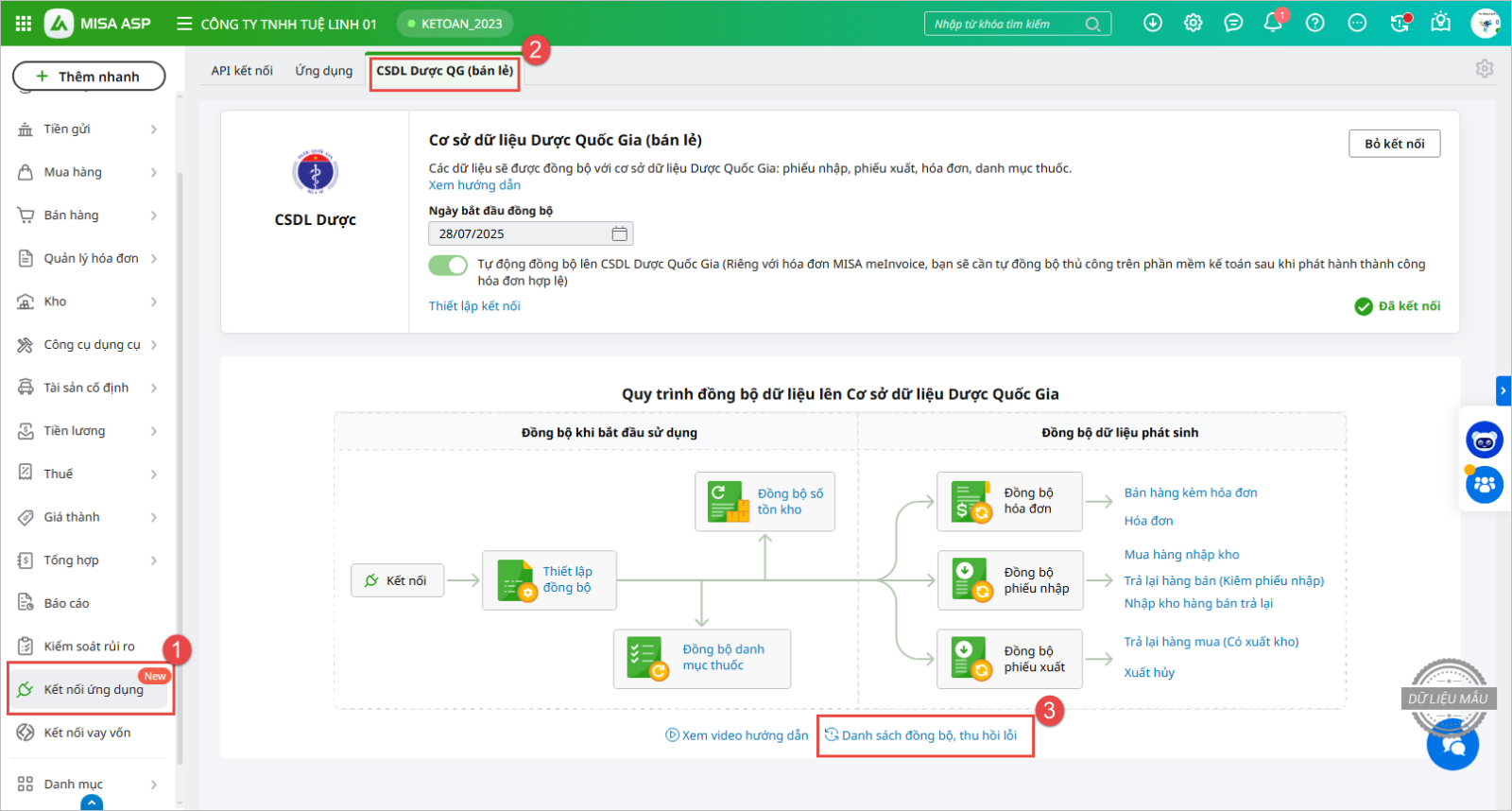Viewport: 1512px width, 811px height.
Task: Click the more options ellipsis icon
Action: tap(1357, 23)
